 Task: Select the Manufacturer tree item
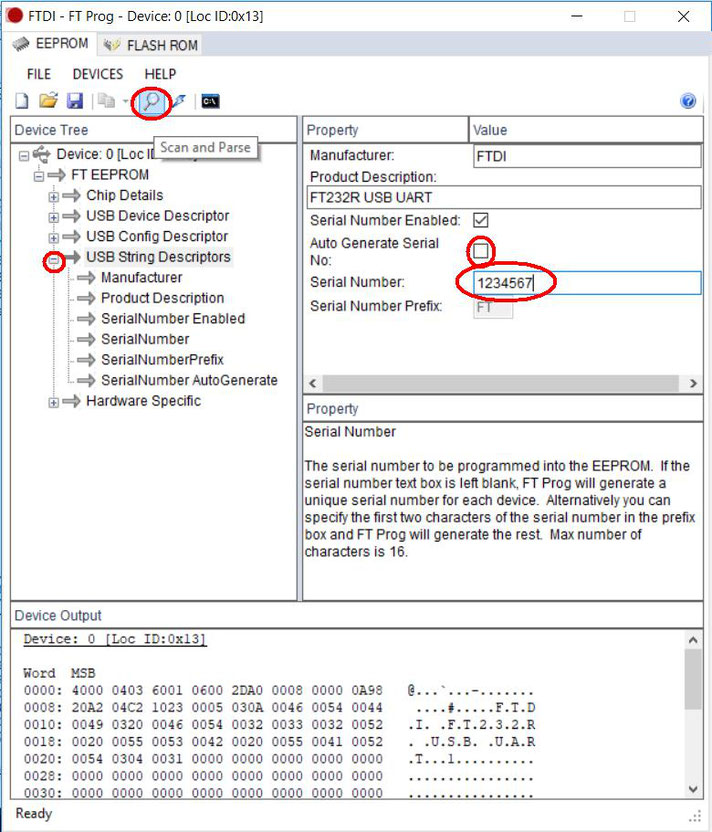[x=142, y=278]
